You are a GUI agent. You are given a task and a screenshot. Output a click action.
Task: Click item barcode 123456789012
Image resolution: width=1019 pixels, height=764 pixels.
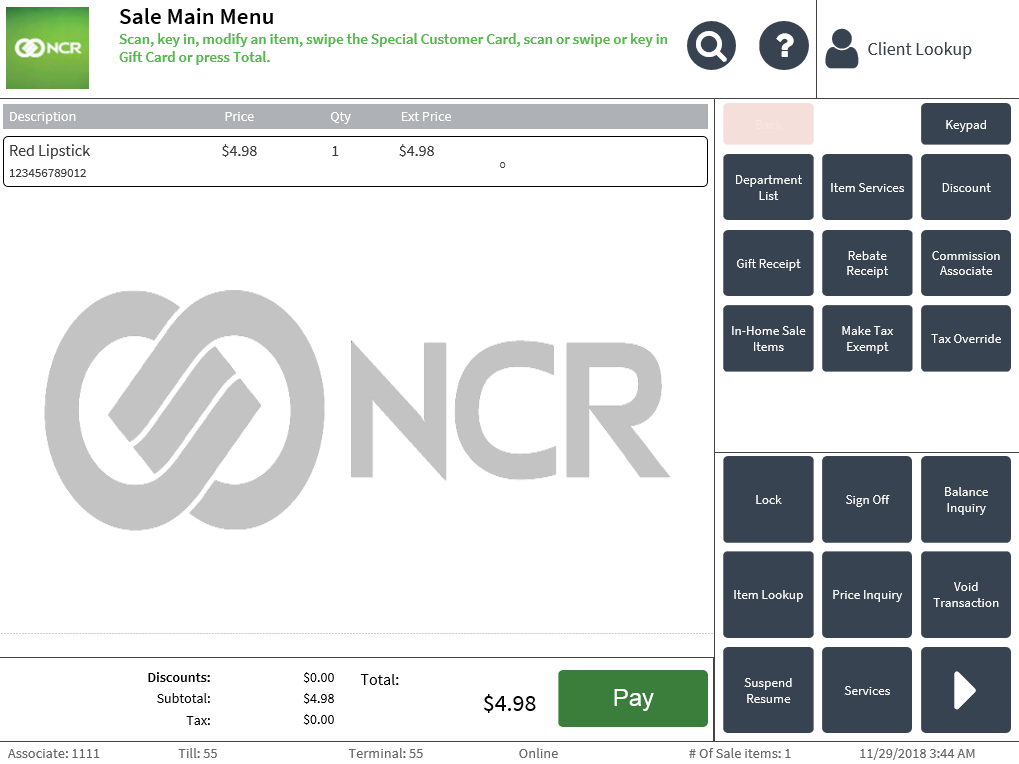pos(47,173)
